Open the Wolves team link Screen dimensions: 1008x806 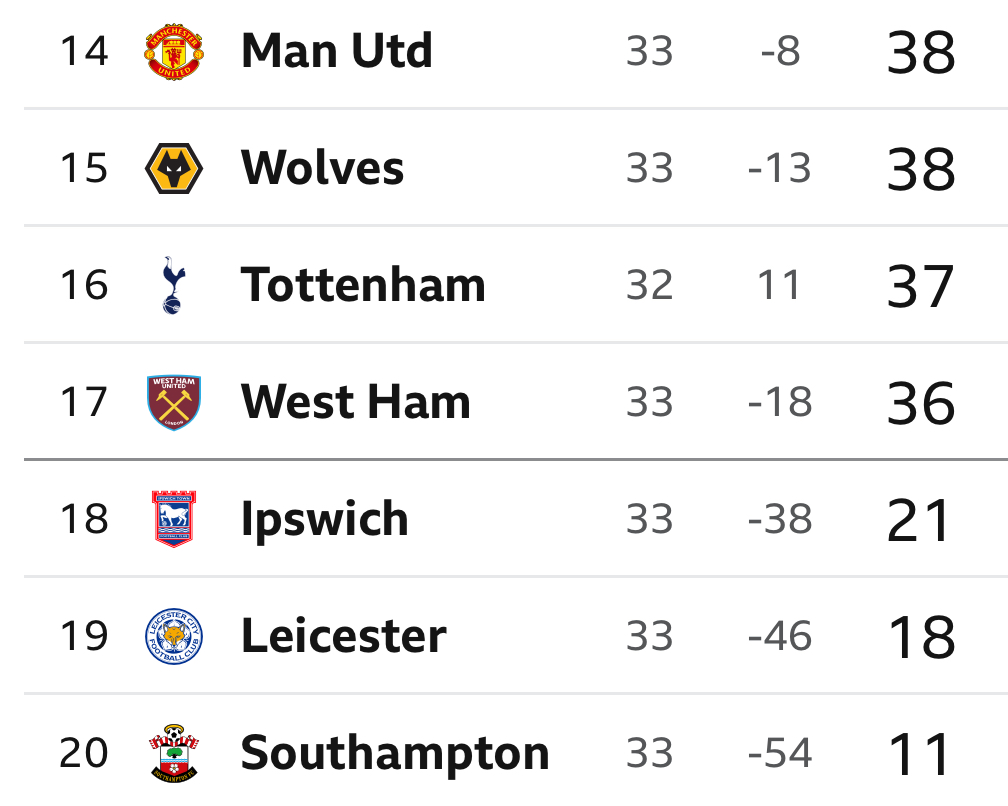(323, 168)
